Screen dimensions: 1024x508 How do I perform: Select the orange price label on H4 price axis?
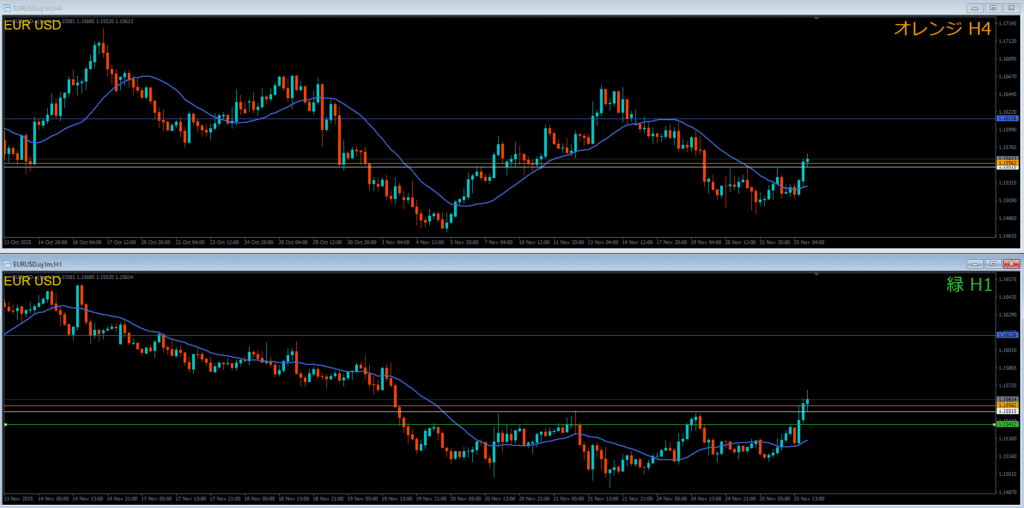1008,161
